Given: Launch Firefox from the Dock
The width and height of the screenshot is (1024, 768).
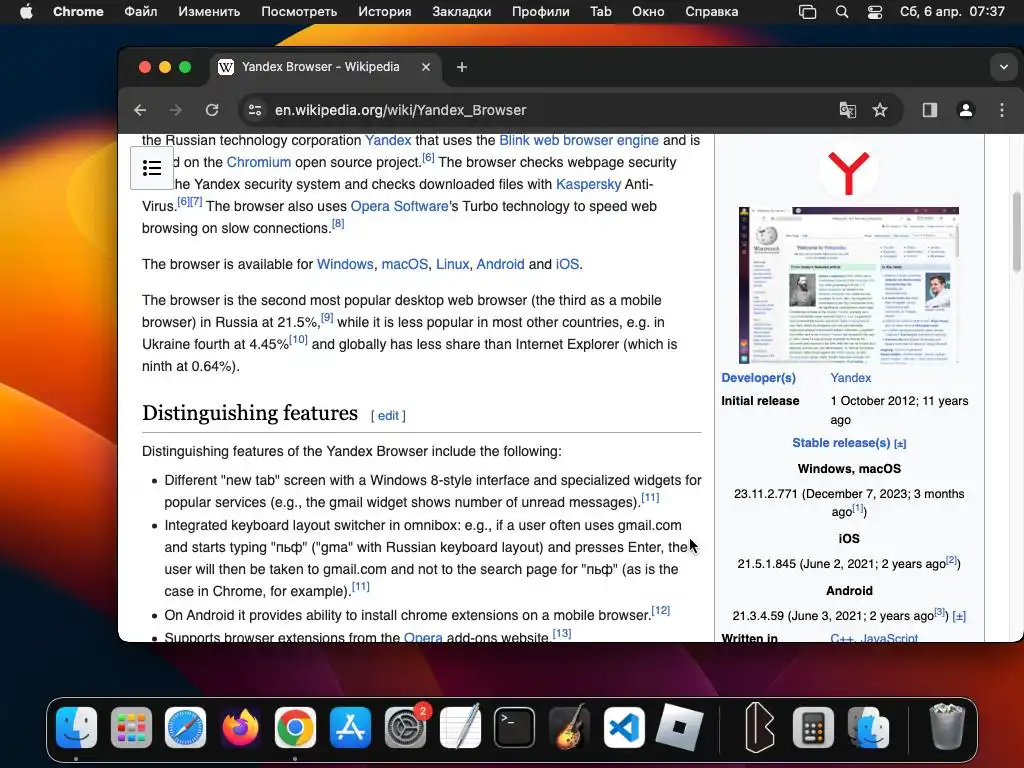Looking at the screenshot, I should [x=240, y=727].
